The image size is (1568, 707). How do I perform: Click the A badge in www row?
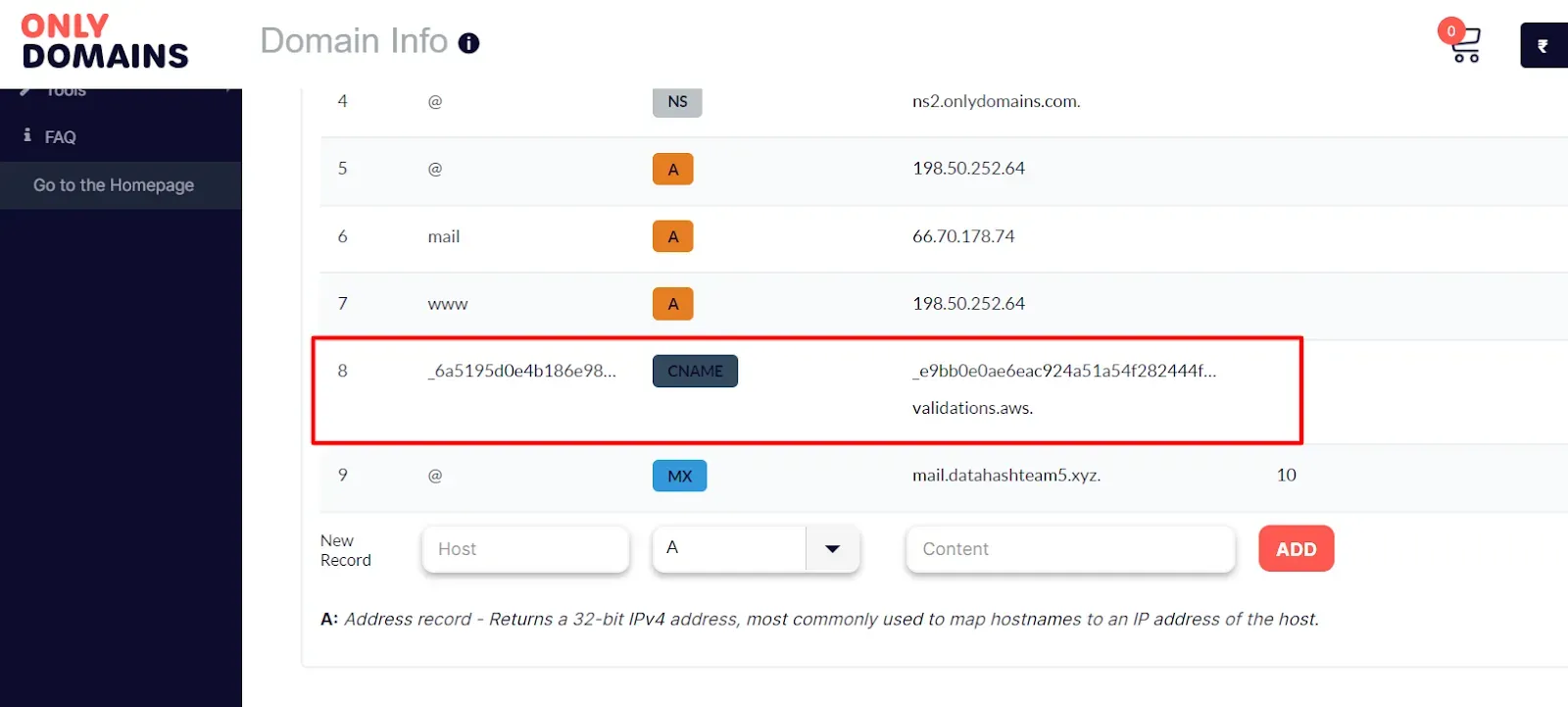point(673,304)
